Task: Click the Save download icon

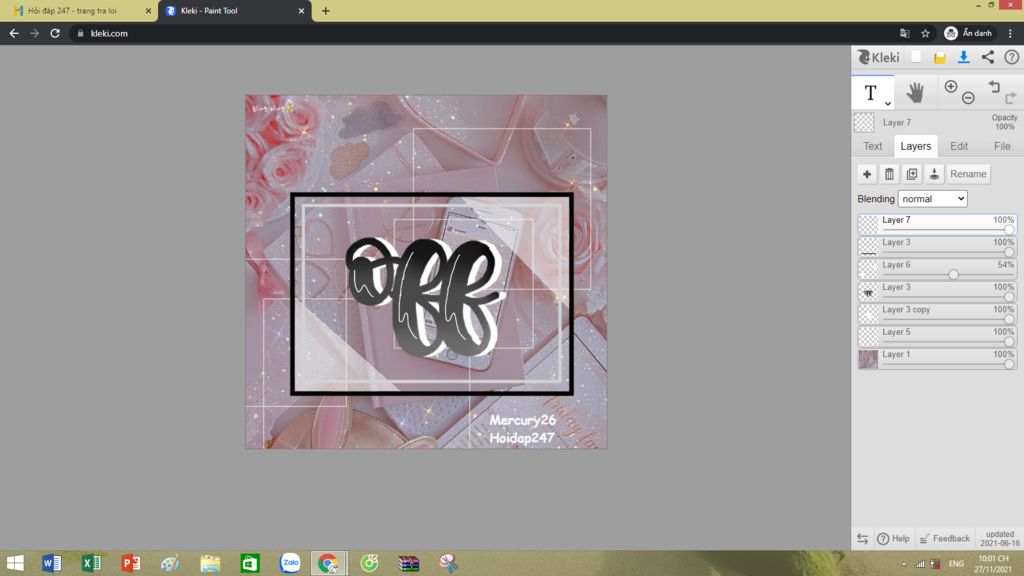Action: 964,57
